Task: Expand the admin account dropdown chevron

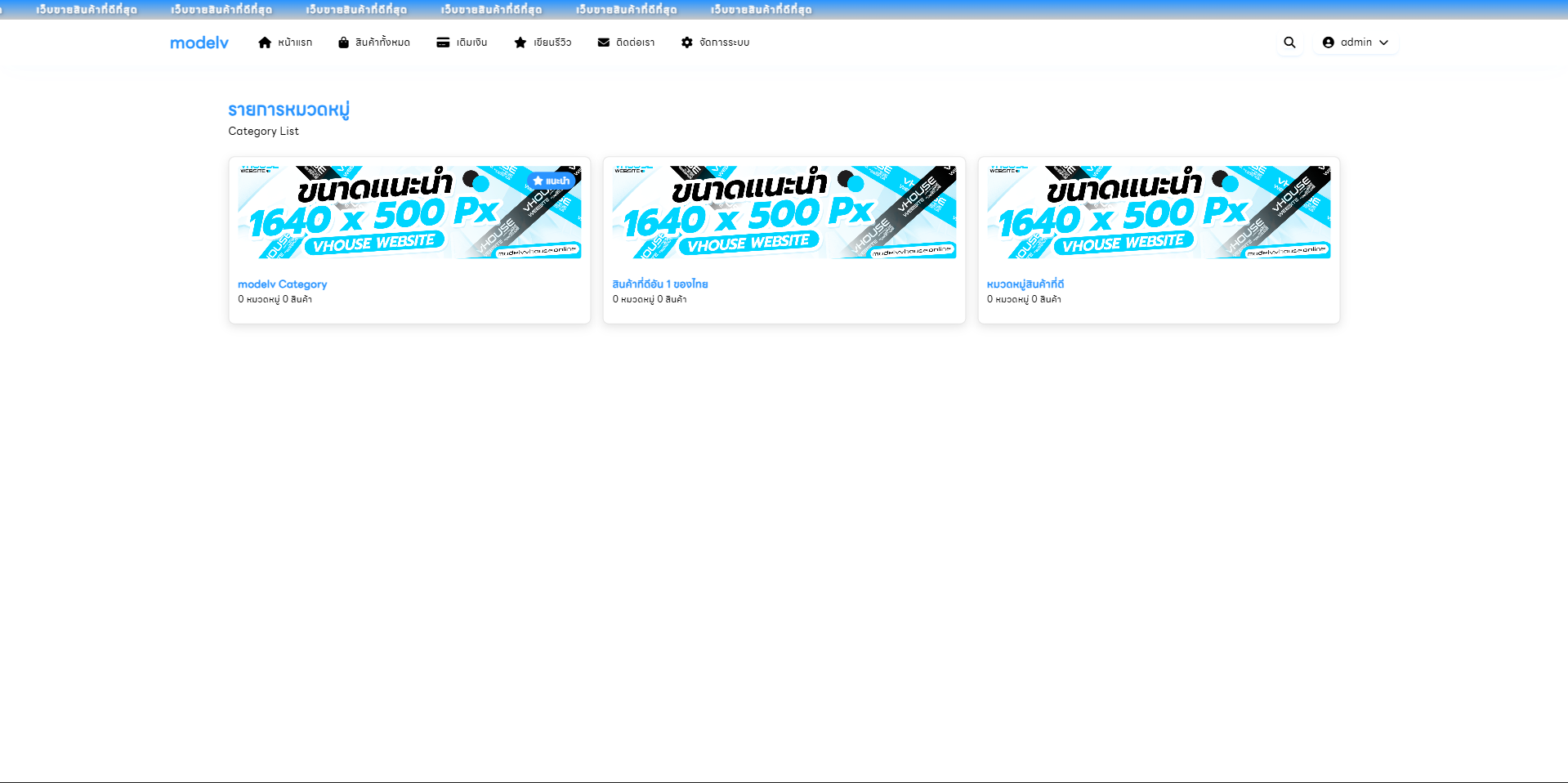Action: [x=1384, y=43]
